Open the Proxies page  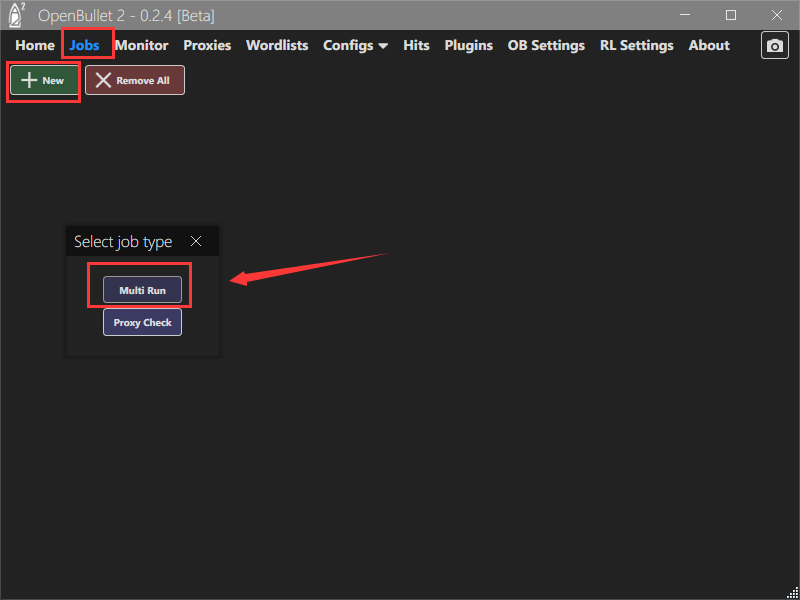click(207, 45)
